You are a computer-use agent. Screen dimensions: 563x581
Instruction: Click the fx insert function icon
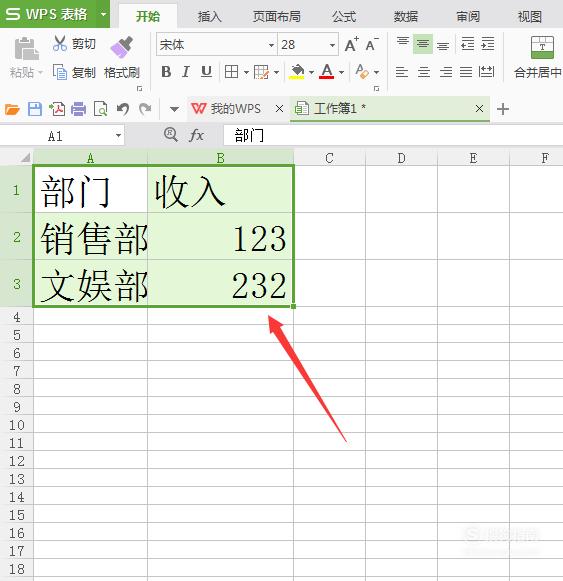pyautogui.click(x=196, y=135)
